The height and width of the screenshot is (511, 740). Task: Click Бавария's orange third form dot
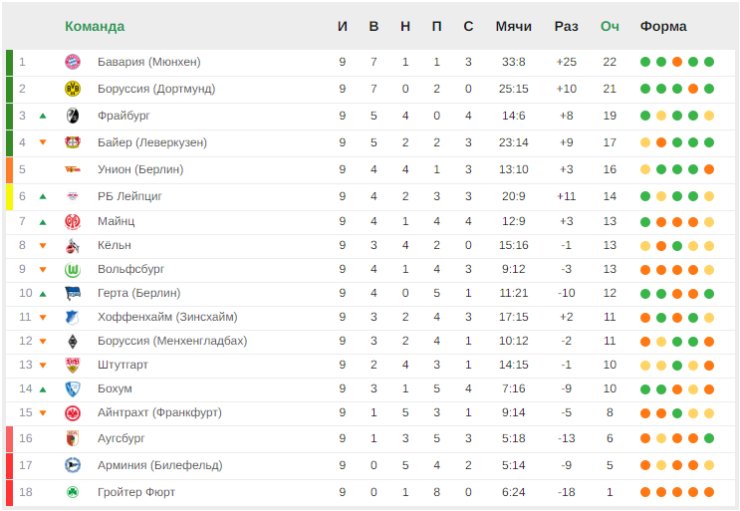pyautogui.click(x=677, y=62)
